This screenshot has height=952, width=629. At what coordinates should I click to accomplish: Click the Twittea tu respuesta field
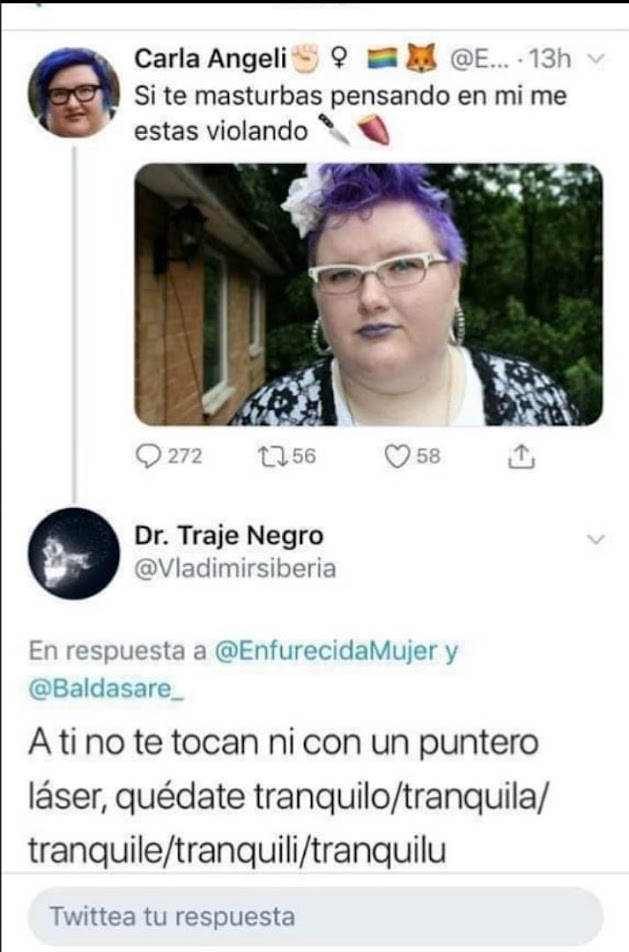tap(315, 916)
